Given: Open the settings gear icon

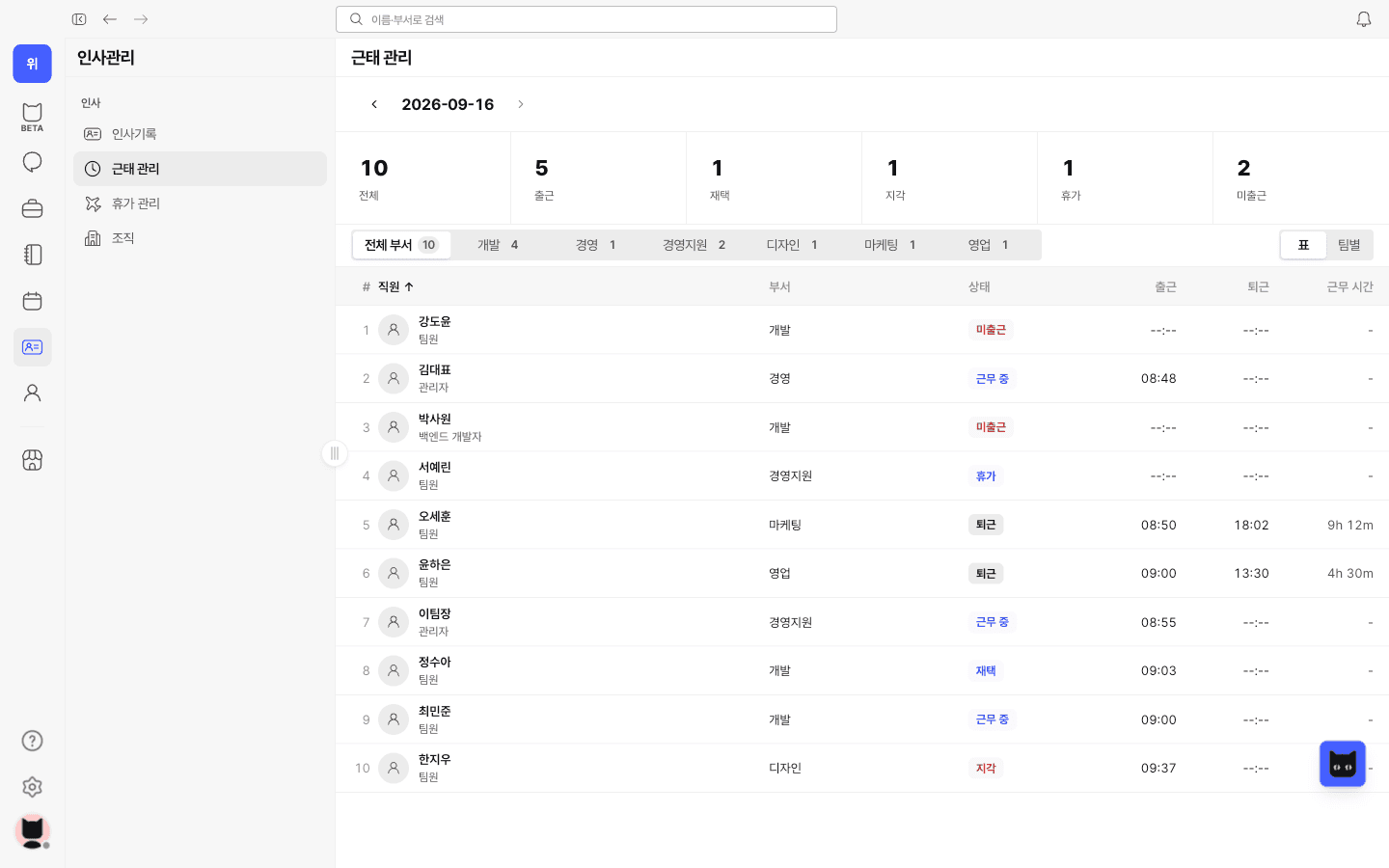Looking at the screenshot, I should click(x=32, y=787).
